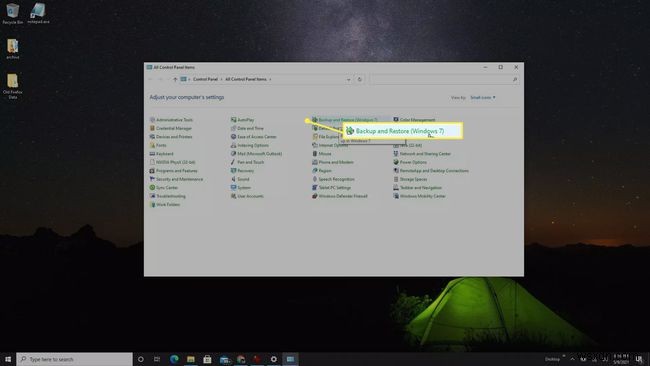650x366 pixels.
Task: Open Speech Recognition
Action: (333, 179)
